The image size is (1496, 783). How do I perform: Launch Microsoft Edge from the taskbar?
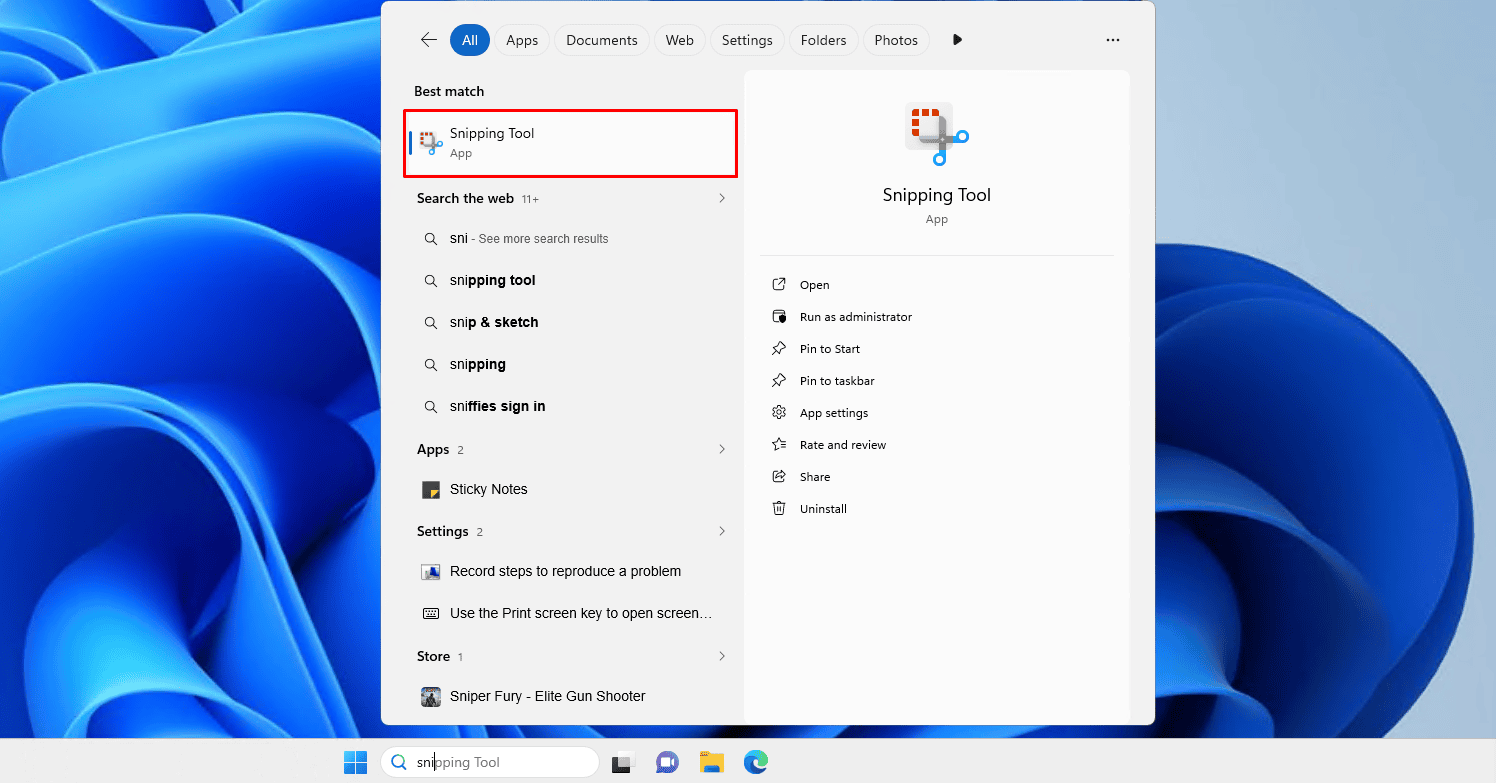756,762
